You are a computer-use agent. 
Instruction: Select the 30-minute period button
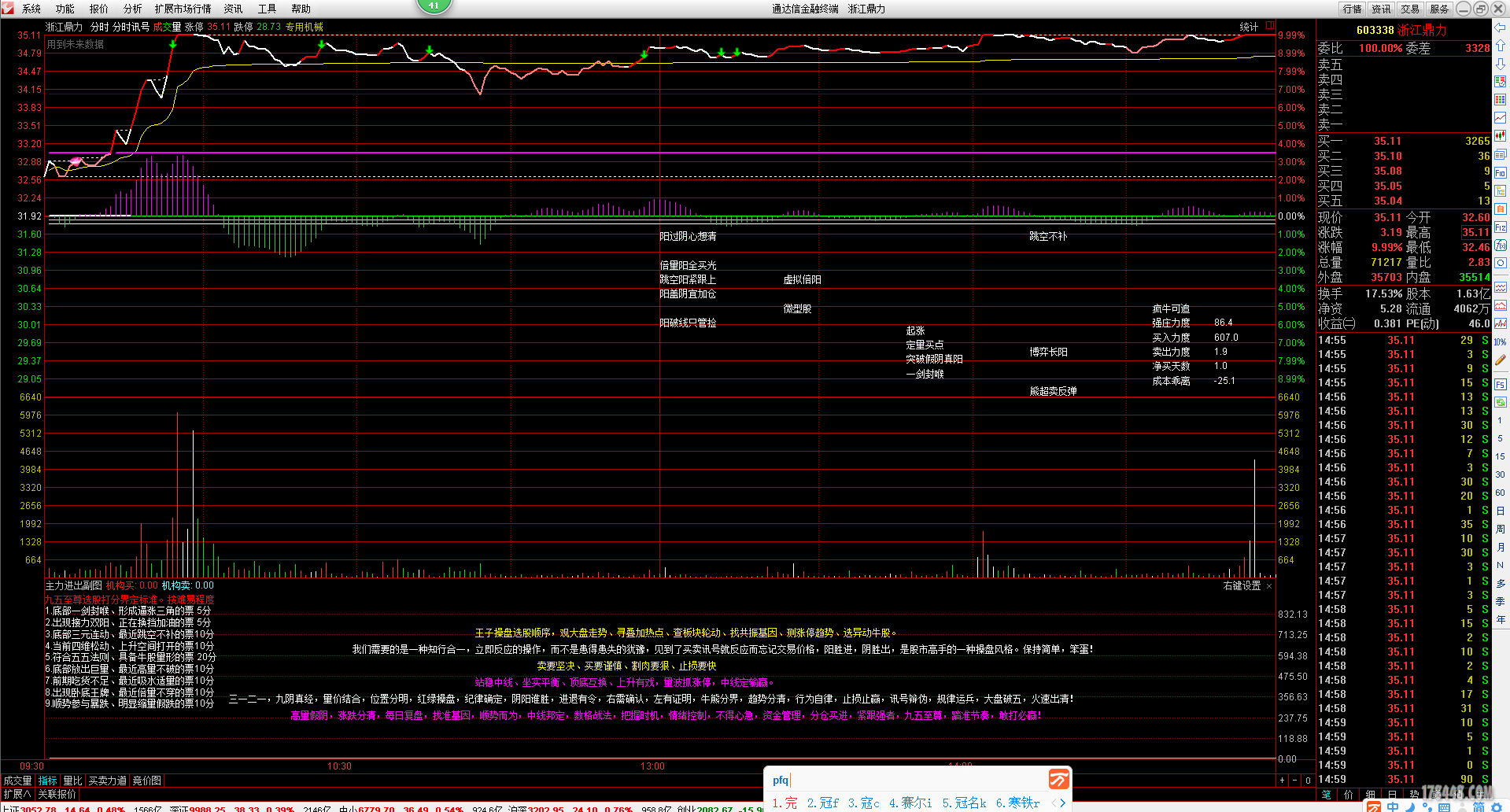(1501, 474)
